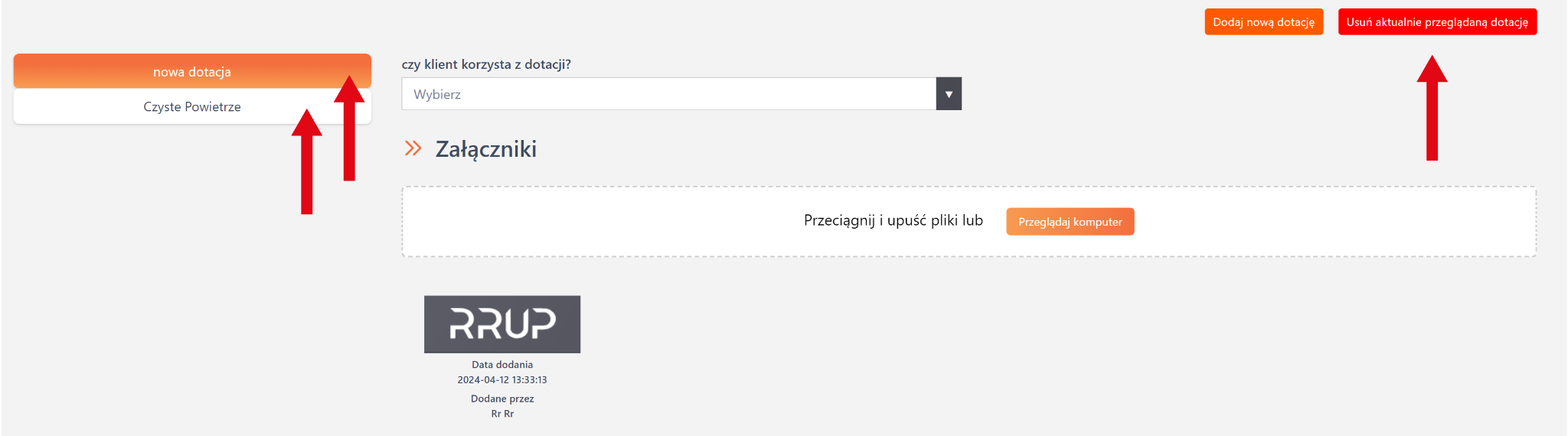Click the RRUP logo text in thumbnail
1568x436 pixels.
(502, 323)
